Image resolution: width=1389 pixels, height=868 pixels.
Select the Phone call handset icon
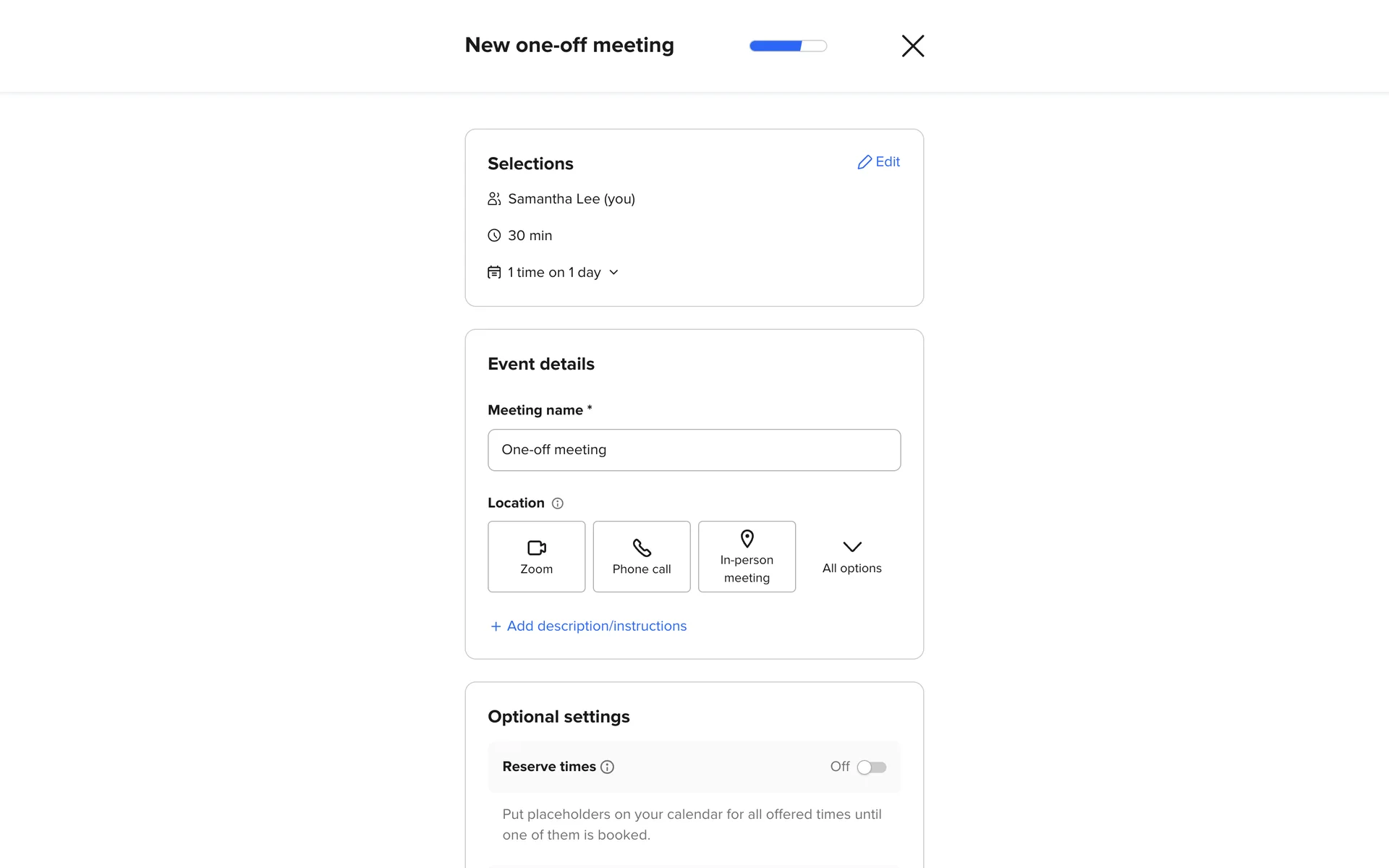point(642,548)
